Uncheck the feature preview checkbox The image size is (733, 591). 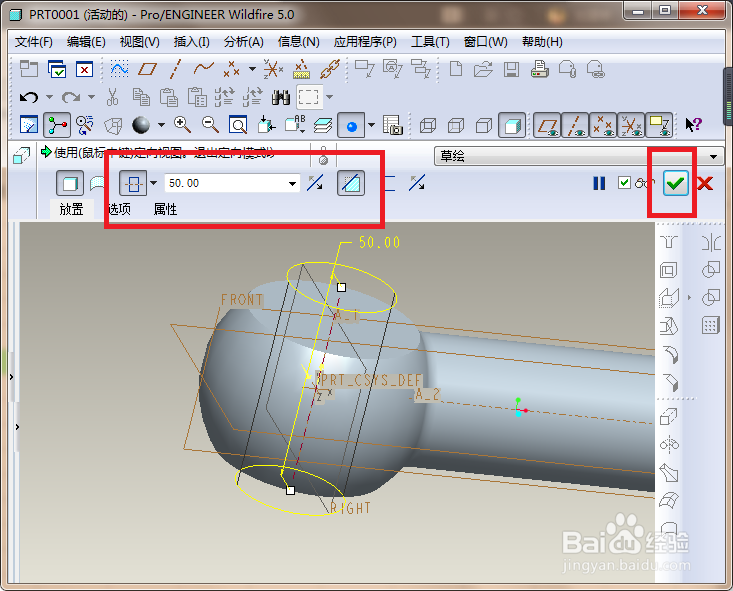(x=625, y=182)
